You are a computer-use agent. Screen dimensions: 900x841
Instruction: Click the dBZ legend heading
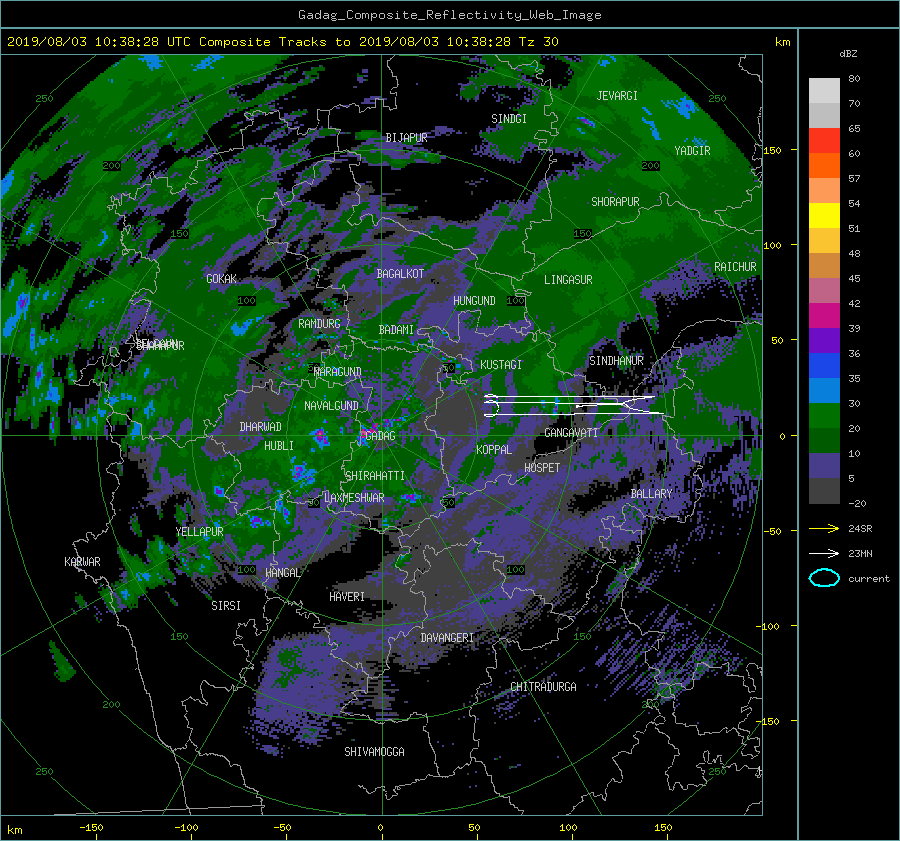point(848,54)
